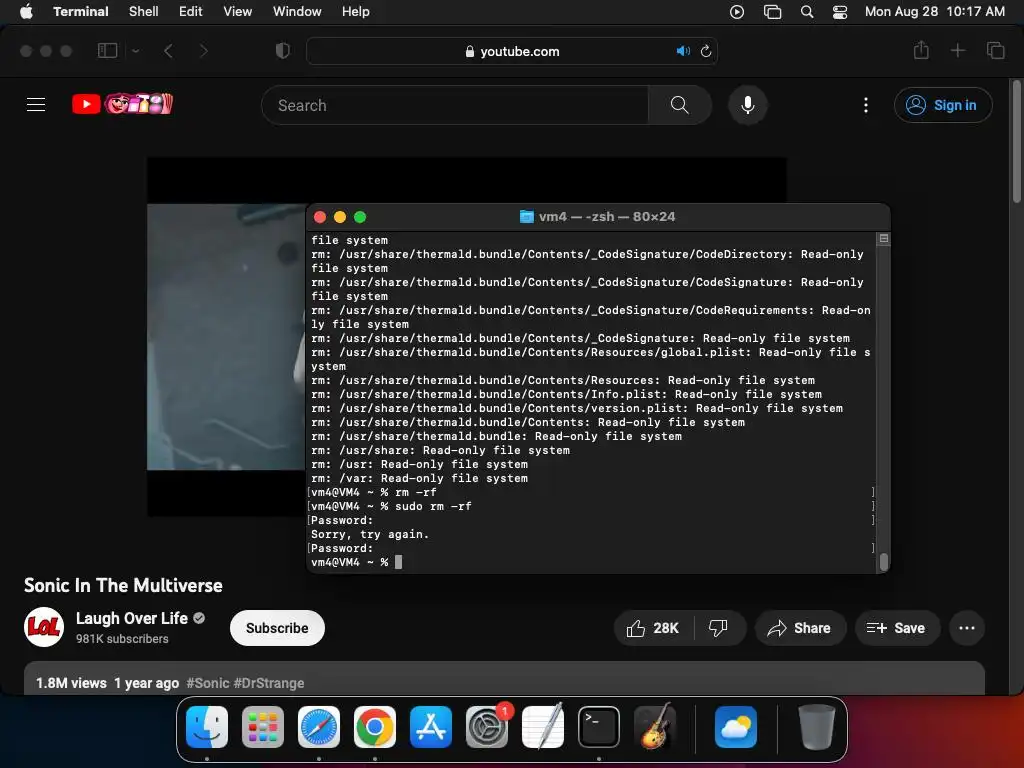The height and width of the screenshot is (768, 1024).
Task: Click the YouTube Search field
Action: (x=455, y=105)
